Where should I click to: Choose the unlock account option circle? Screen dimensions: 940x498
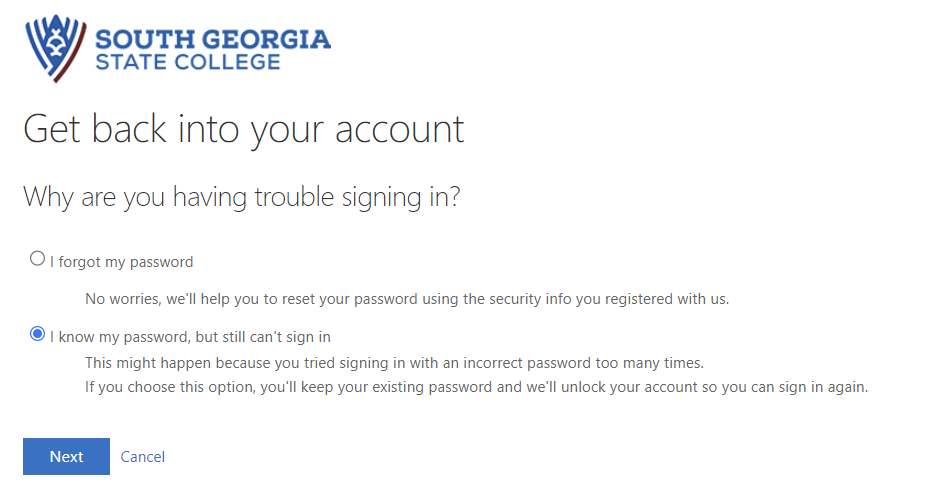click(38, 334)
